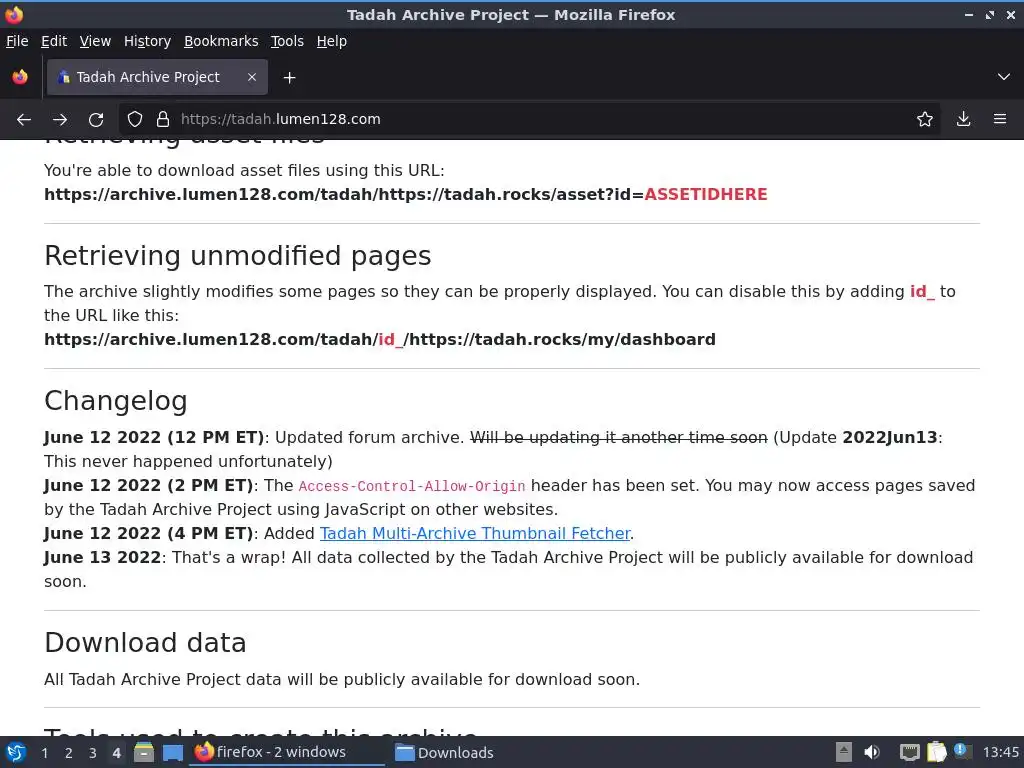Image resolution: width=1024 pixels, height=768 pixels.
Task: Open the notification tray icon
Action: point(961,751)
